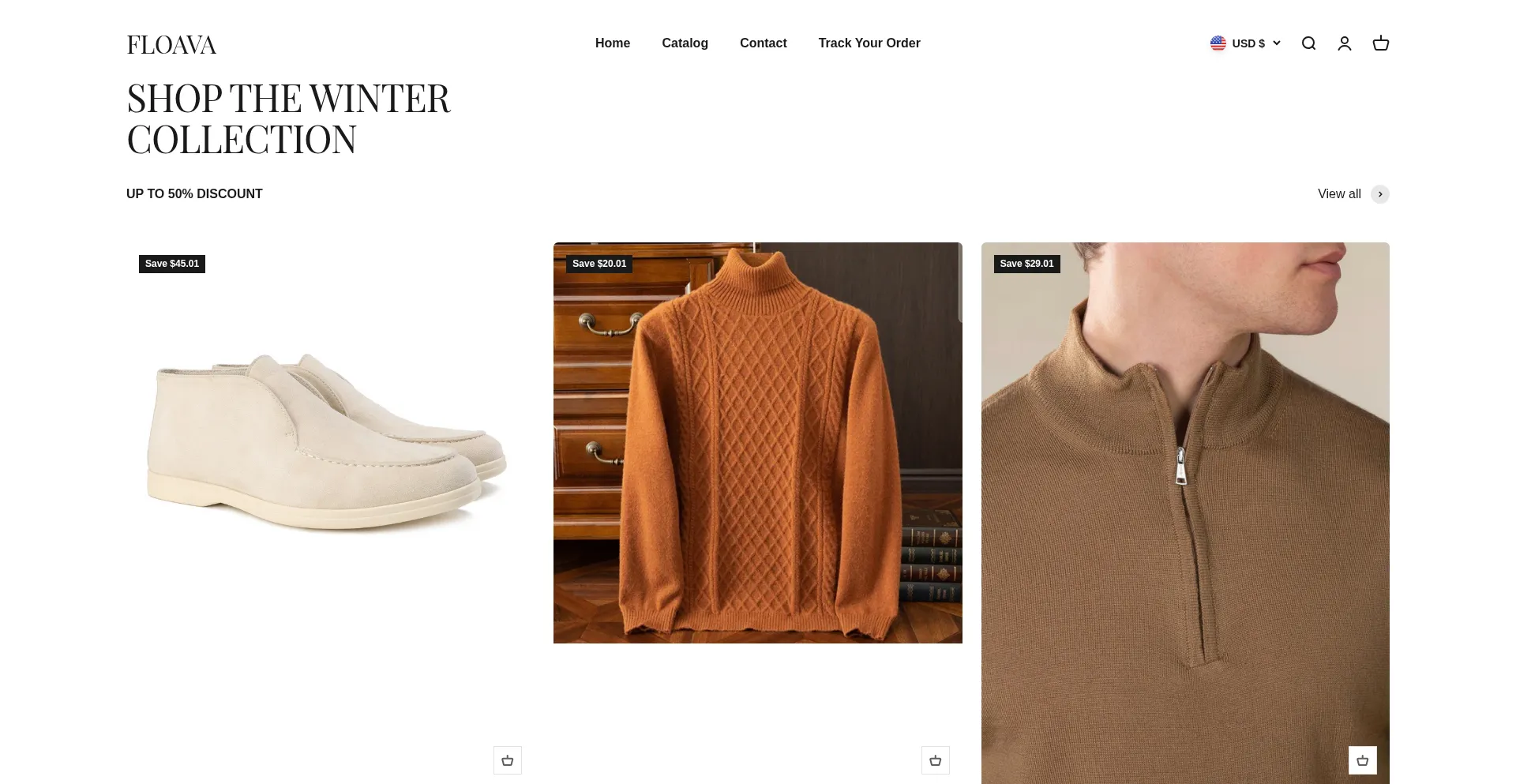Go to the Home menu item

click(613, 43)
